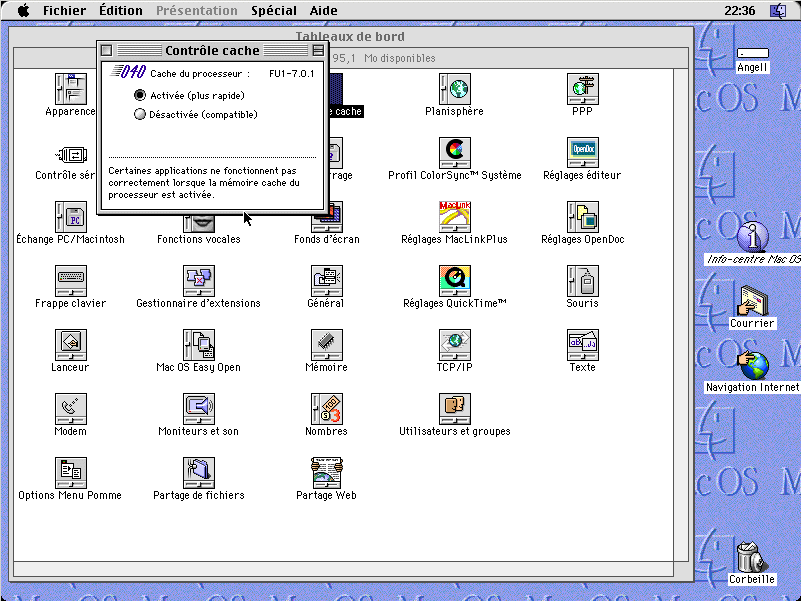This screenshot has width=801, height=601.
Task: Select Désactivée (compatible) radio button
Action: (140, 114)
